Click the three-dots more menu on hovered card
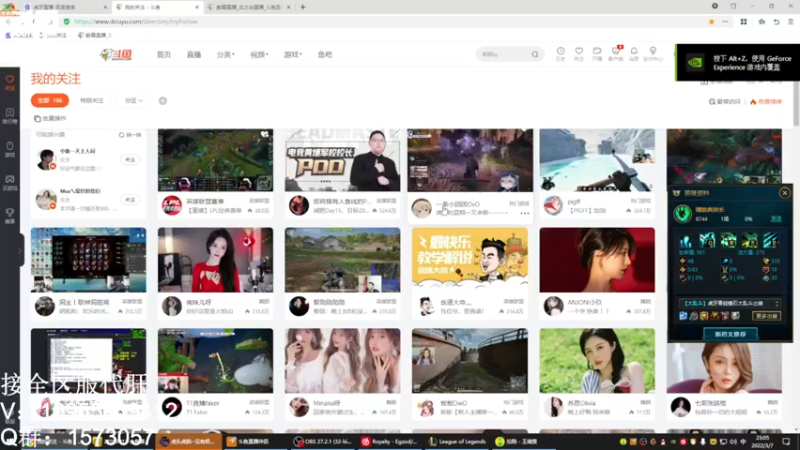Image resolution: width=800 pixels, height=450 pixels. (x=524, y=213)
